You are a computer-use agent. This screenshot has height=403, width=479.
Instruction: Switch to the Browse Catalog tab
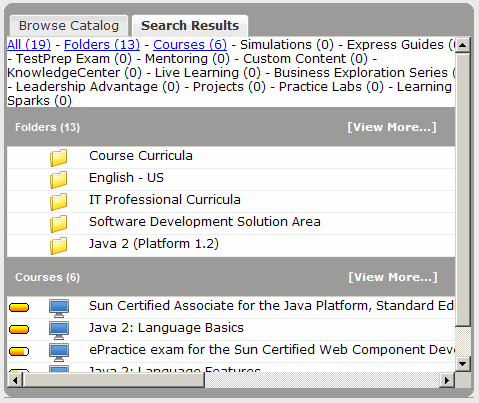pos(69,26)
